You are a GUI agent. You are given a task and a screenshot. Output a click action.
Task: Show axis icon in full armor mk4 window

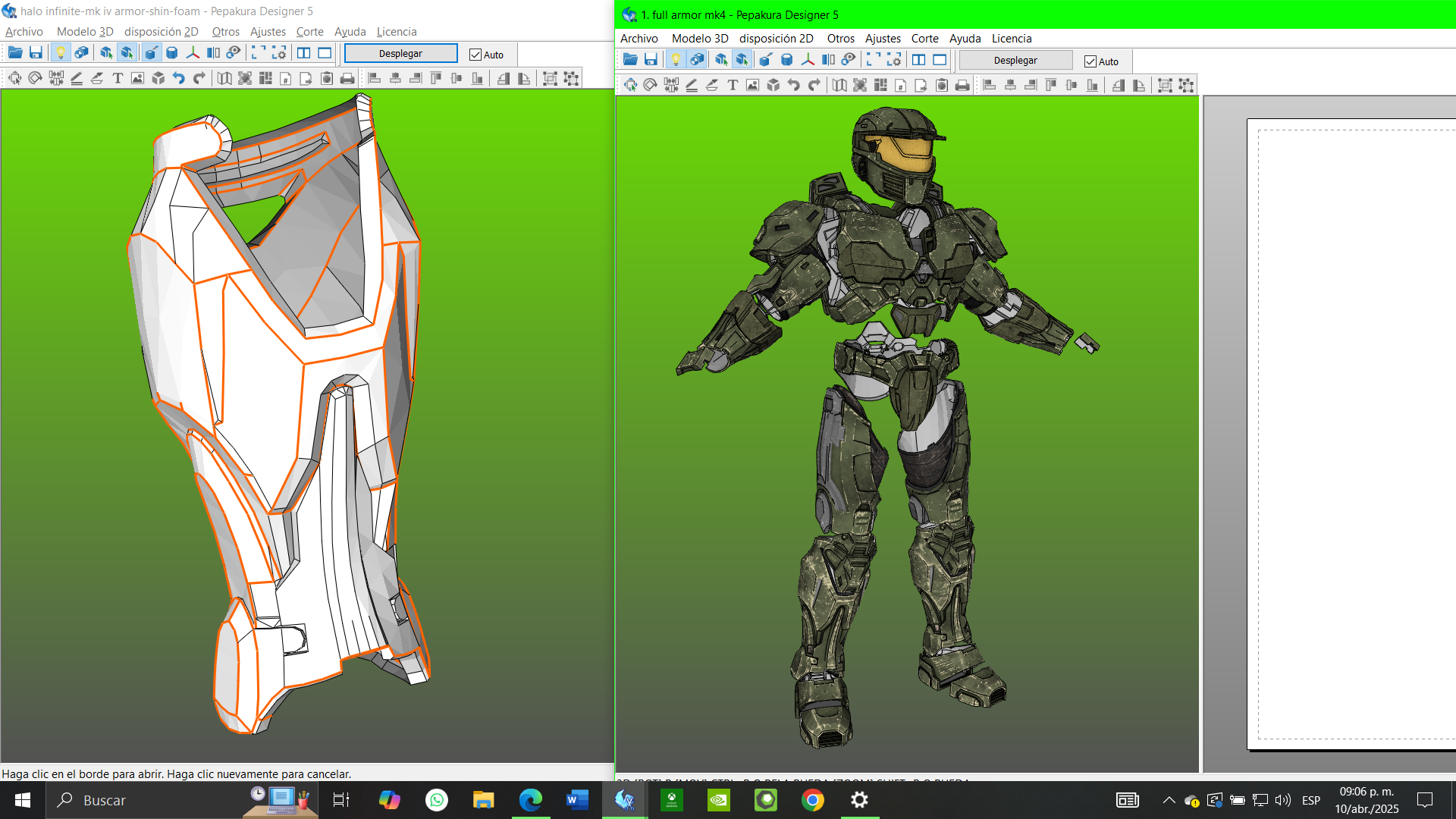point(808,60)
